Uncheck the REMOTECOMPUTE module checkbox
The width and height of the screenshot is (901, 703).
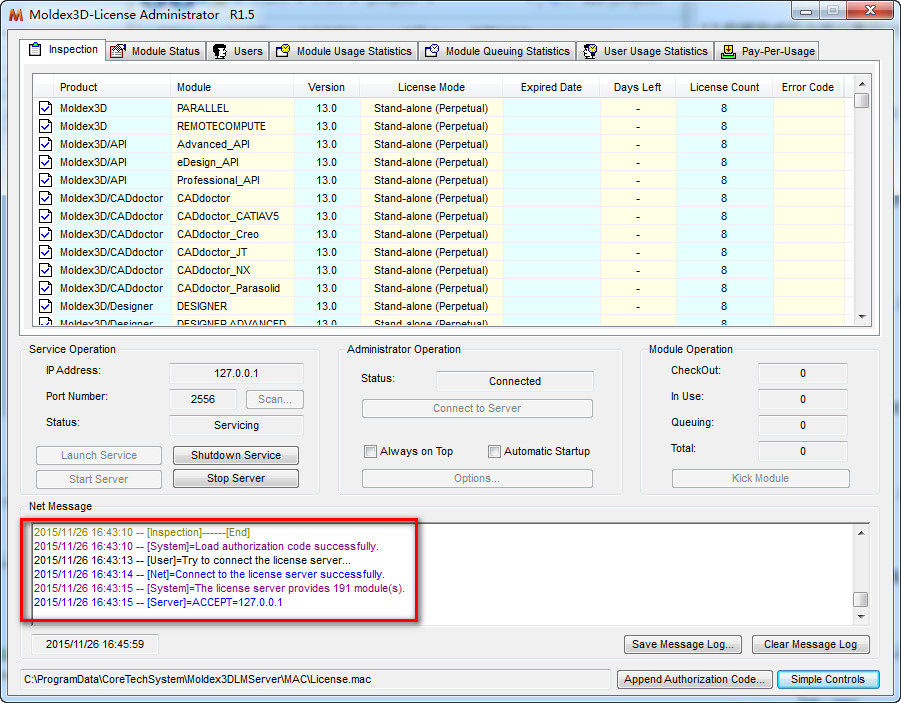point(45,126)
